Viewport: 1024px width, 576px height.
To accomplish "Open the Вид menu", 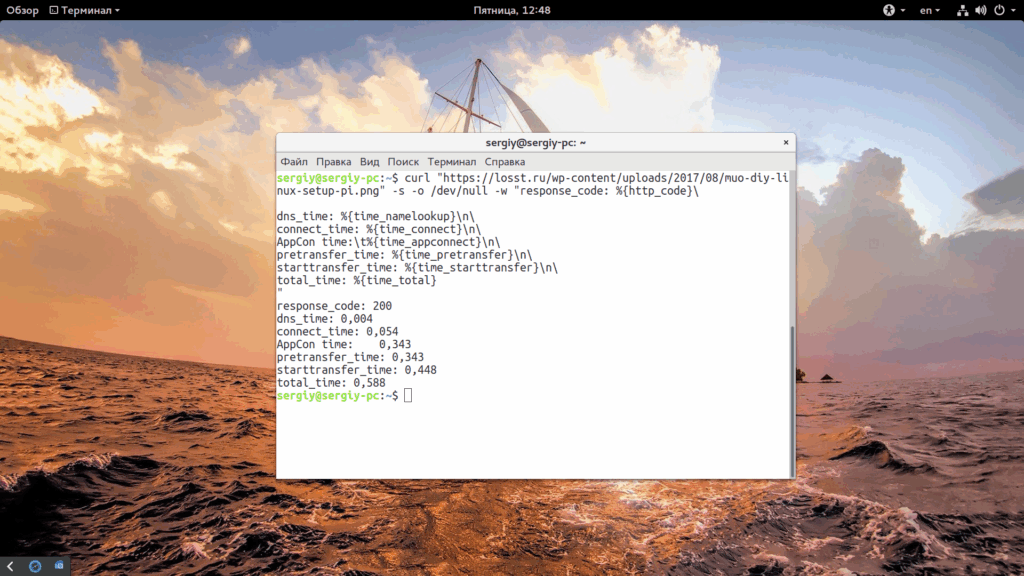I will point(369,161).
